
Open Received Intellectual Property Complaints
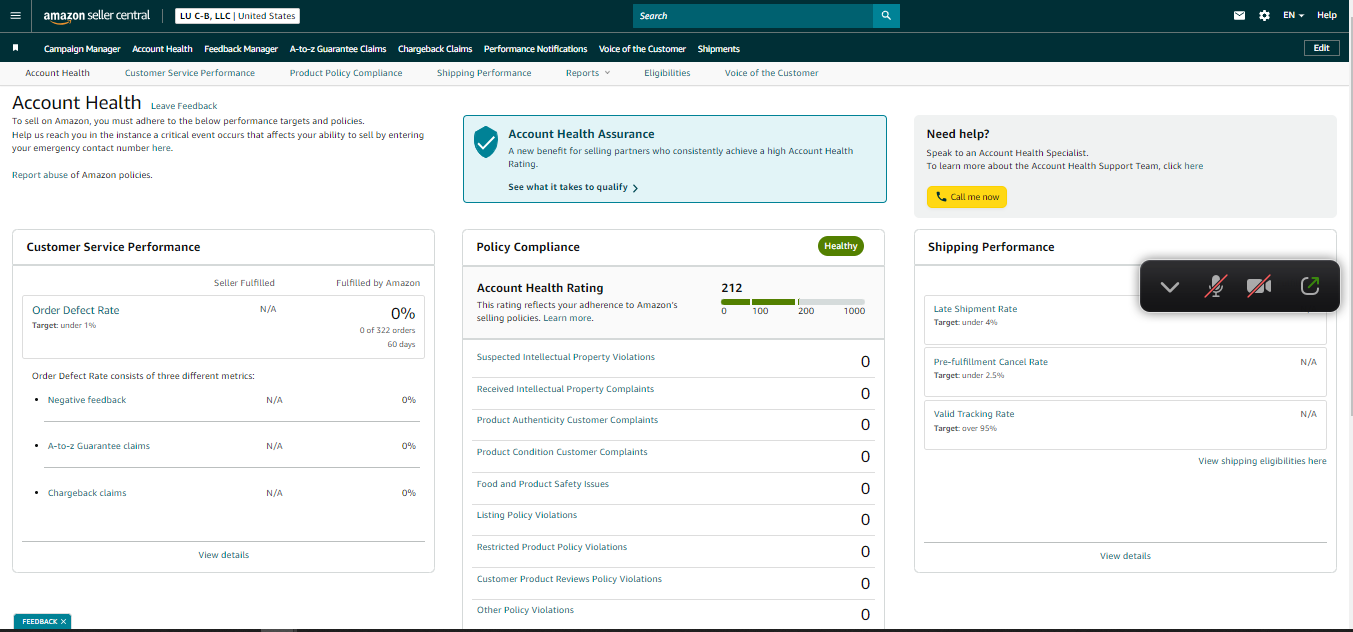pyautogui.click(x=565, y=389)
